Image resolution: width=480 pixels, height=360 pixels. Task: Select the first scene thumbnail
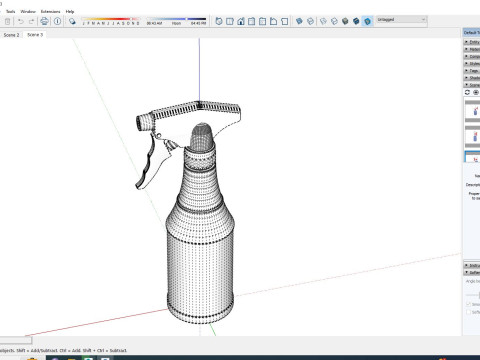(x=473, y=111)
